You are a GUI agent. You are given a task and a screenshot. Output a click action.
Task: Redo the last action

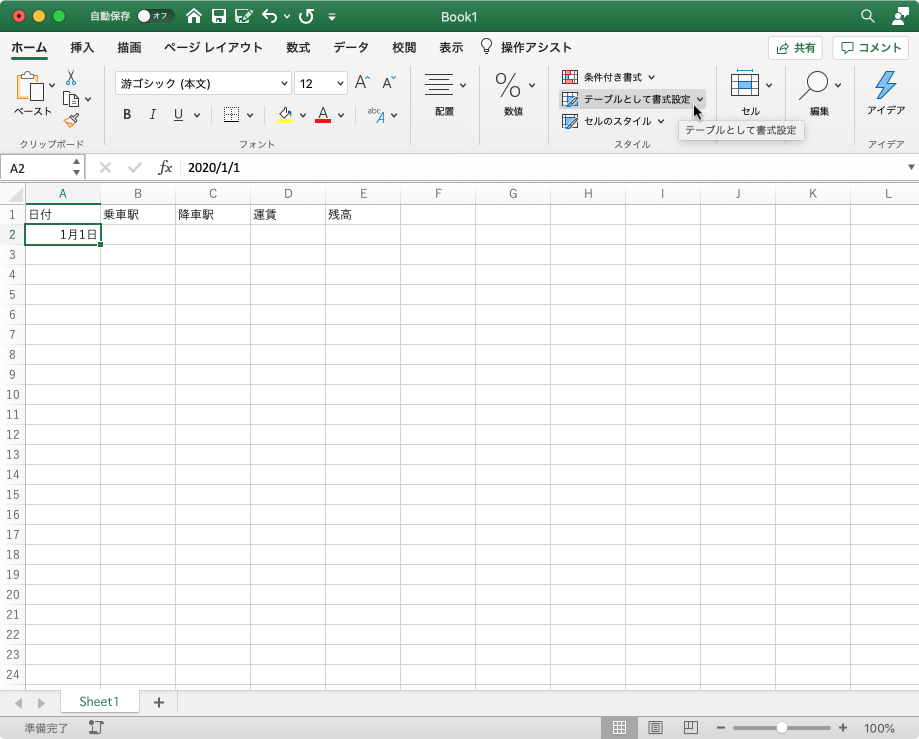click(x=307, y=16)
